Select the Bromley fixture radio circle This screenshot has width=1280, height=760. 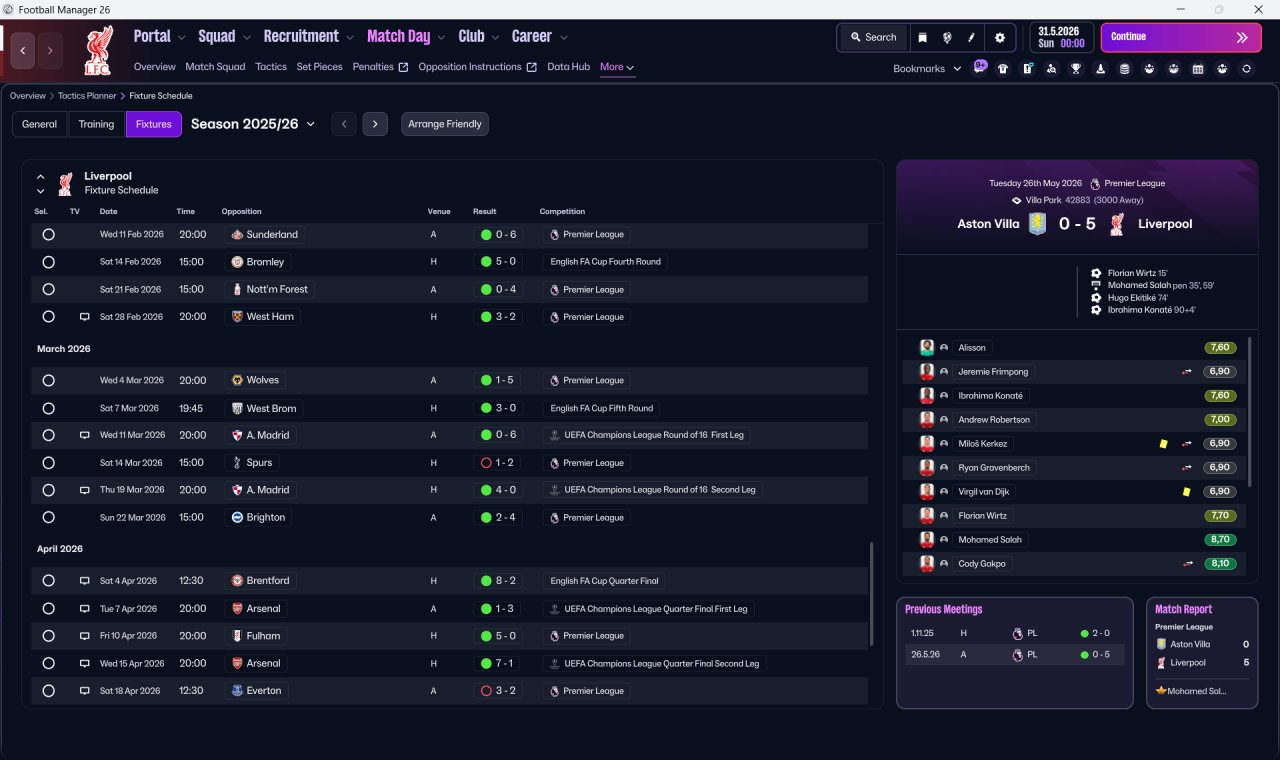point(48,262)
